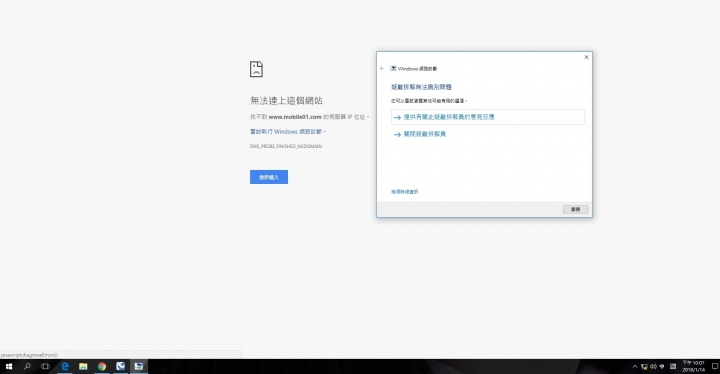Click the network status tray icon
The height and width of the screenshot is (374, 720).
coord(644,367)
